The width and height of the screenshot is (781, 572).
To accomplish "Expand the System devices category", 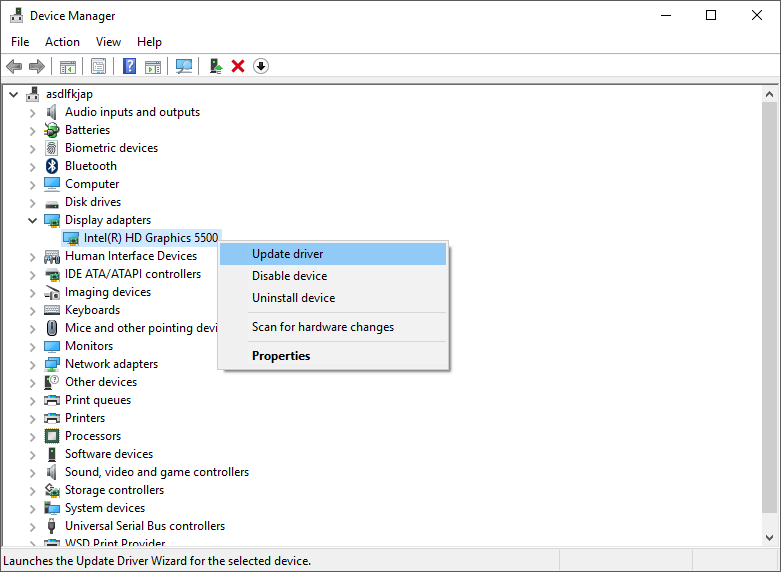I will [x=33, y=508].
